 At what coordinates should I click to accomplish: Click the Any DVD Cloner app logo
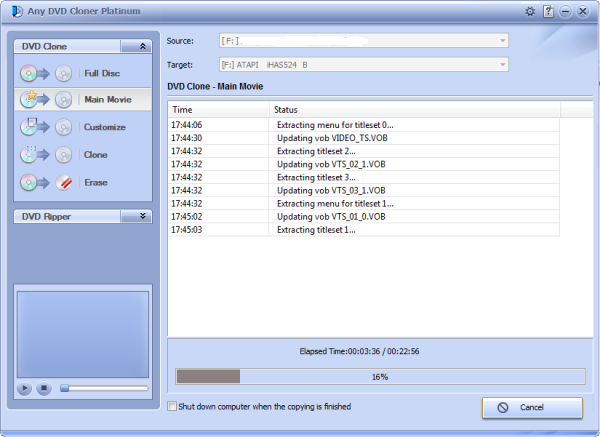point(17,11)
